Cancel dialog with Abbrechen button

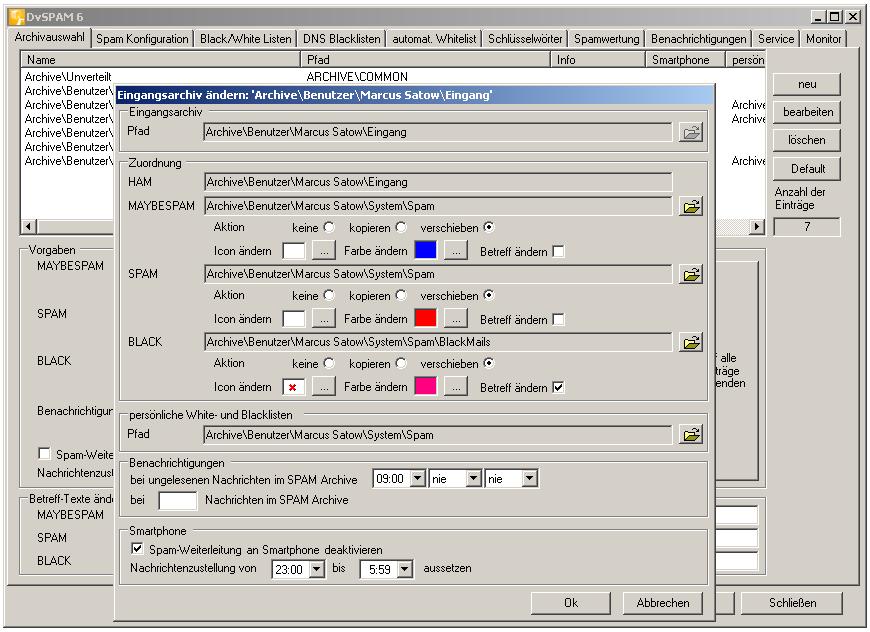(662, 603)
